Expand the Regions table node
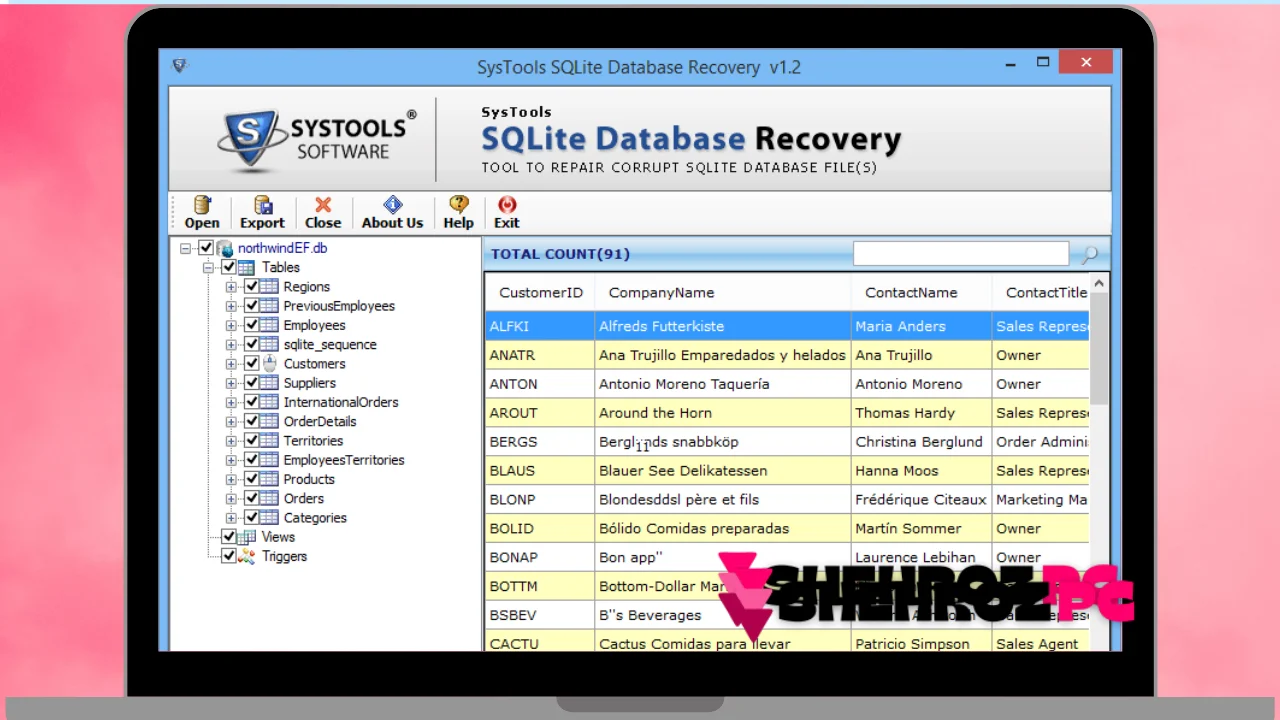This screenshot has height=720, width=1280. [x=231, y=287]
